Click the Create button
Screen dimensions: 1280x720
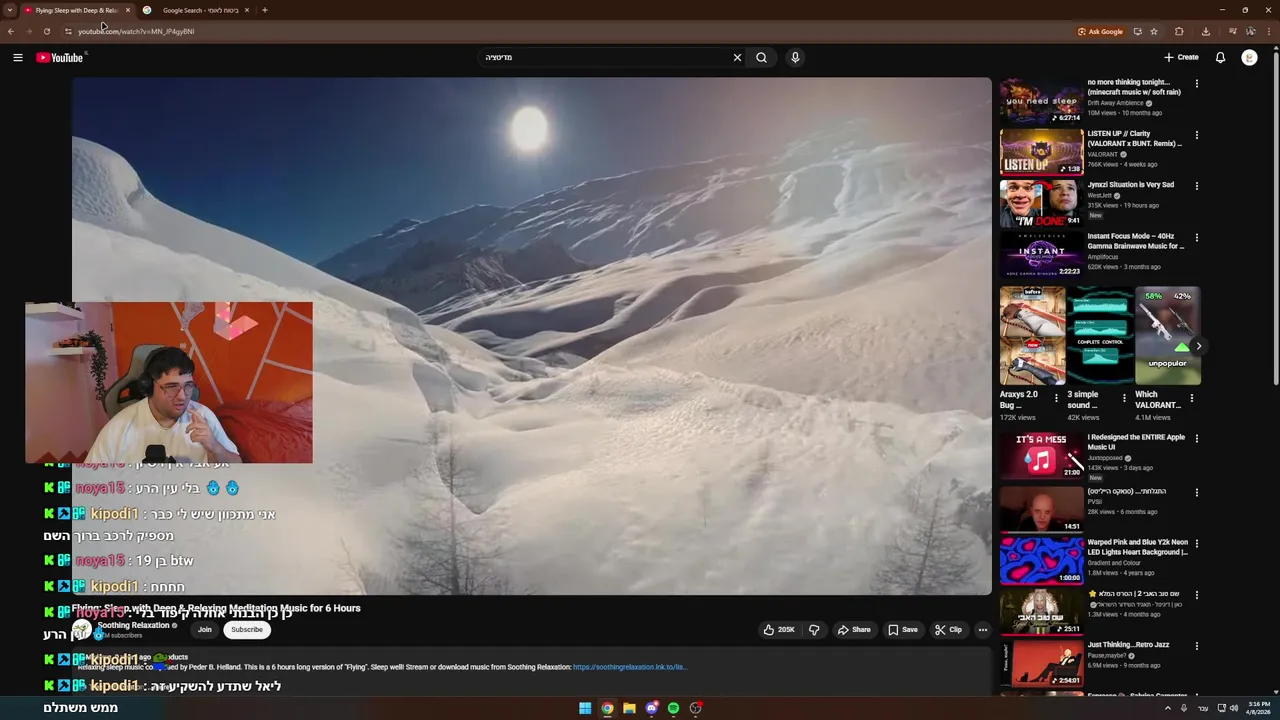(x=1181, y=58)
